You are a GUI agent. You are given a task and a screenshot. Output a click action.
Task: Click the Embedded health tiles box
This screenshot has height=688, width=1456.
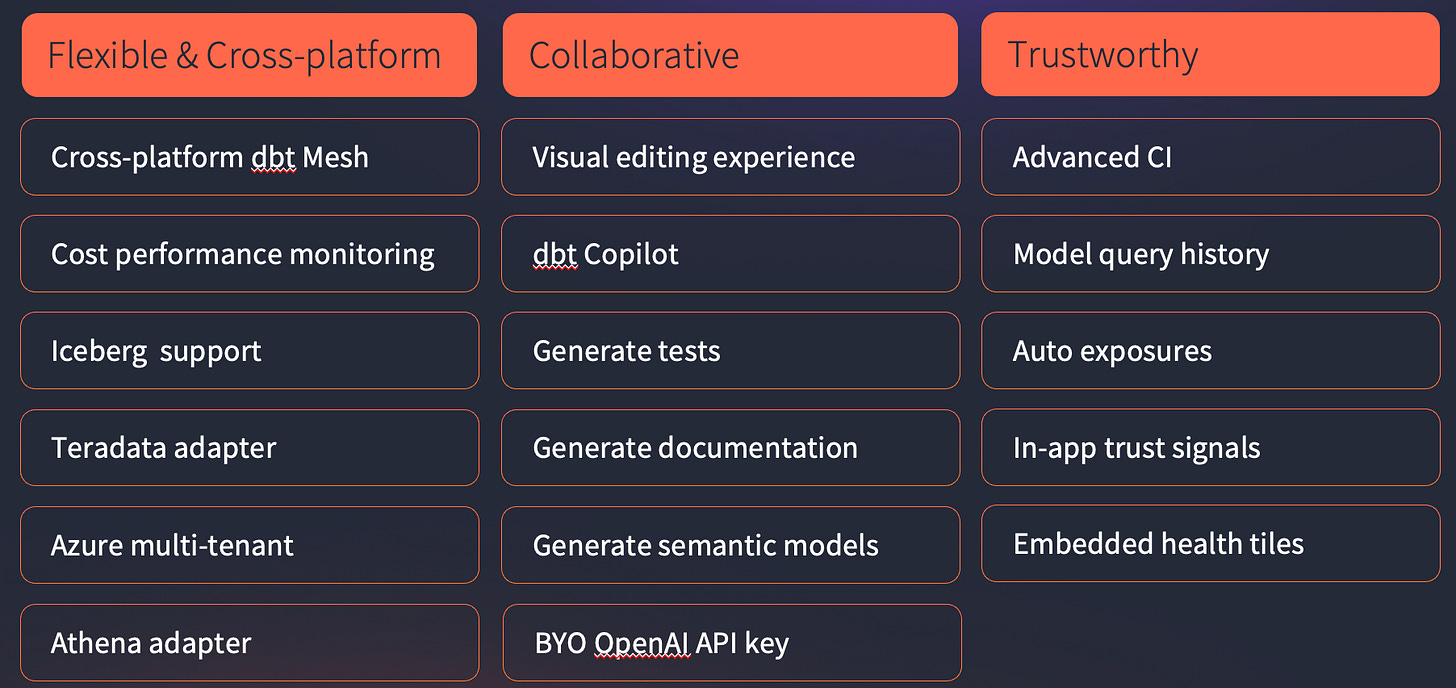[x=1211, y=544]
